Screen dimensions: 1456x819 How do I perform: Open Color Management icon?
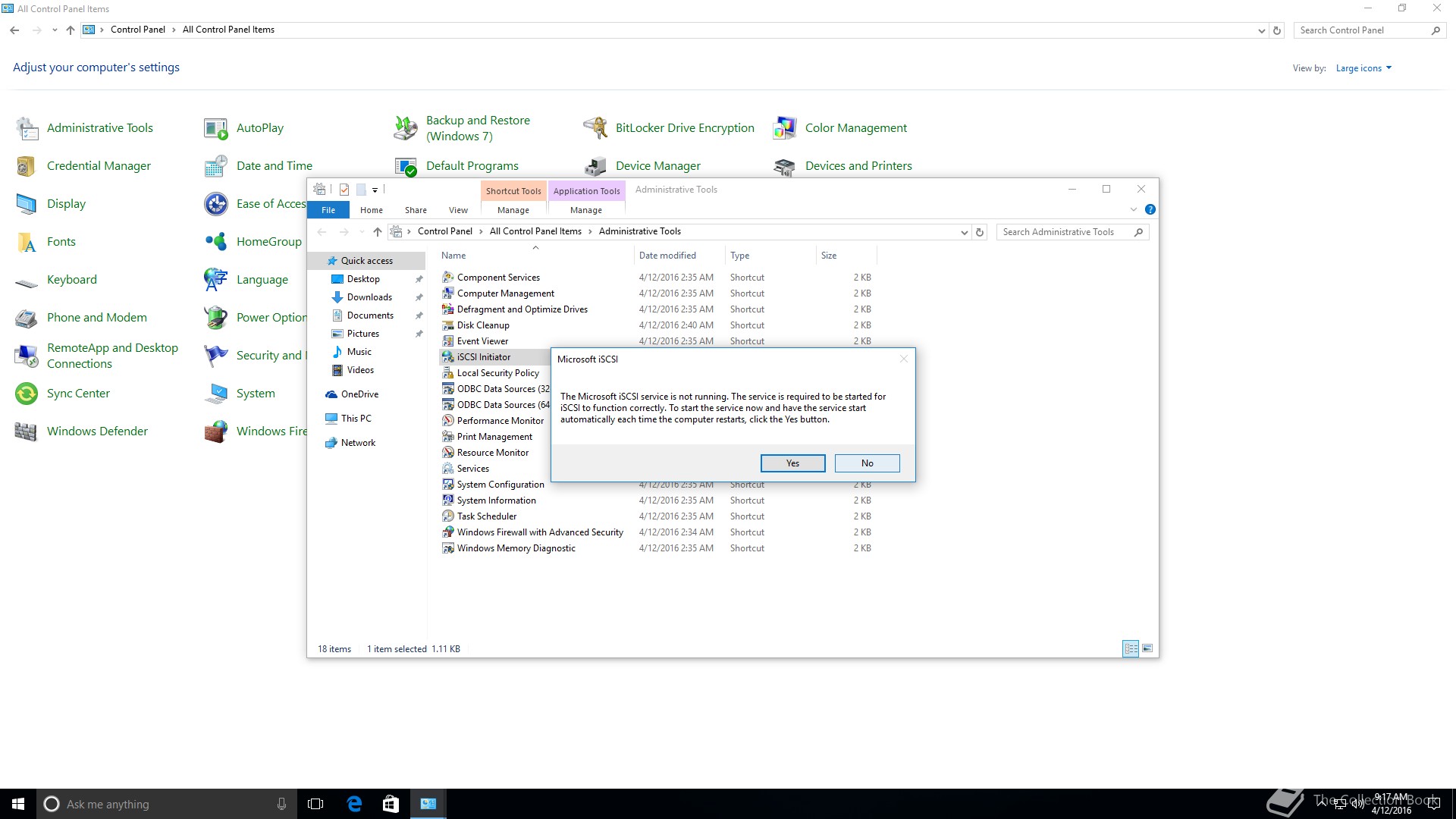[x=785, y=128]
